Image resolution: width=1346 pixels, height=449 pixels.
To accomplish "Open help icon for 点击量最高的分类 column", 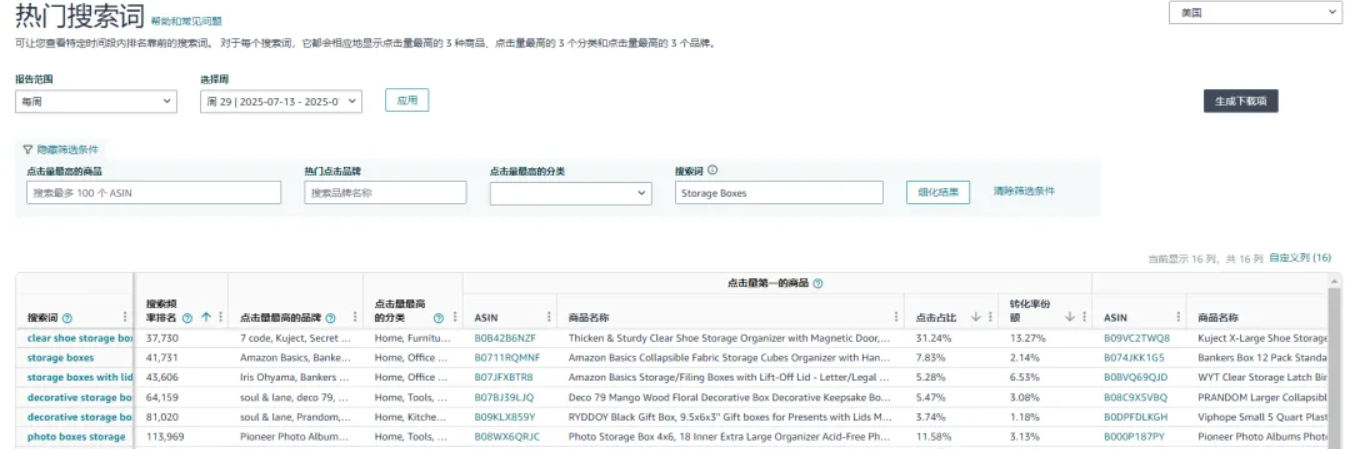I will pyautogui.click(x=438, y=318).
